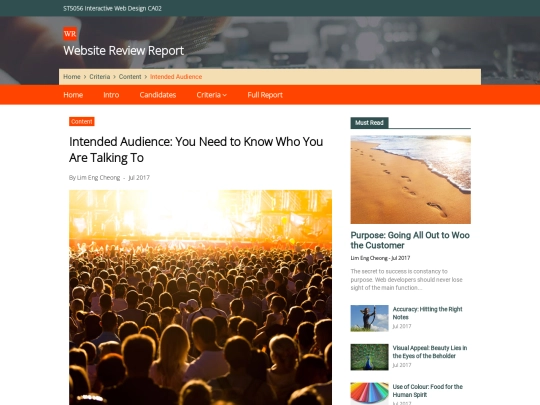Click the archer thumbnail image

click(x=369, y=318)
